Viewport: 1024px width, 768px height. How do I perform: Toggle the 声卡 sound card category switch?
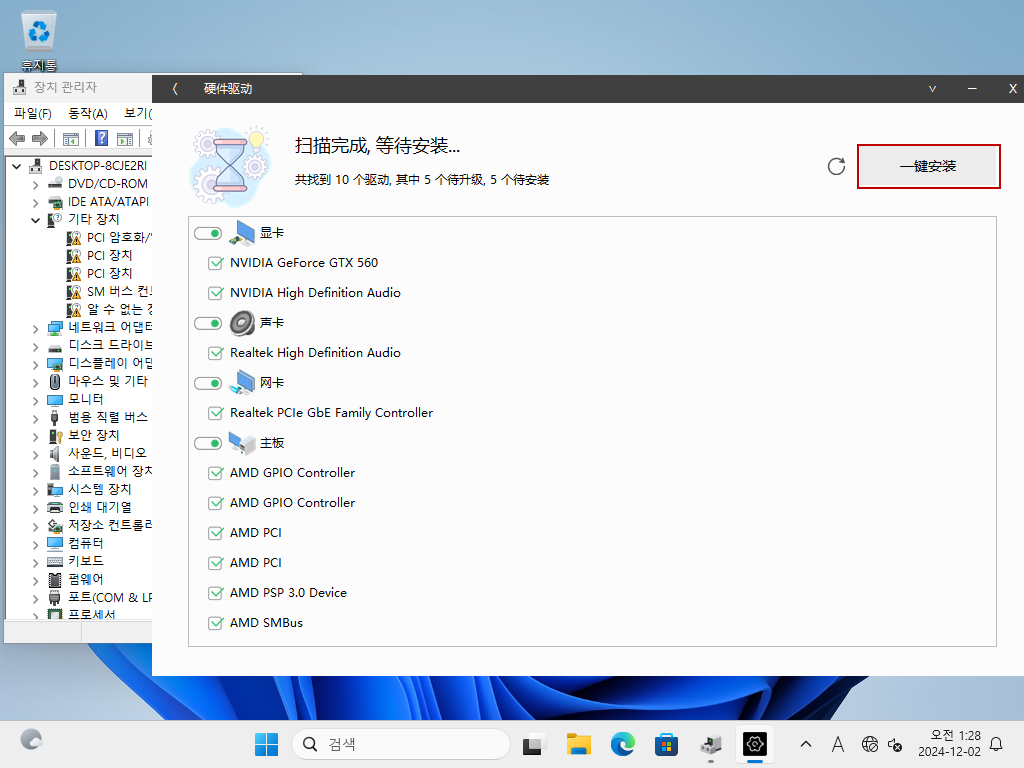(208, 323)
